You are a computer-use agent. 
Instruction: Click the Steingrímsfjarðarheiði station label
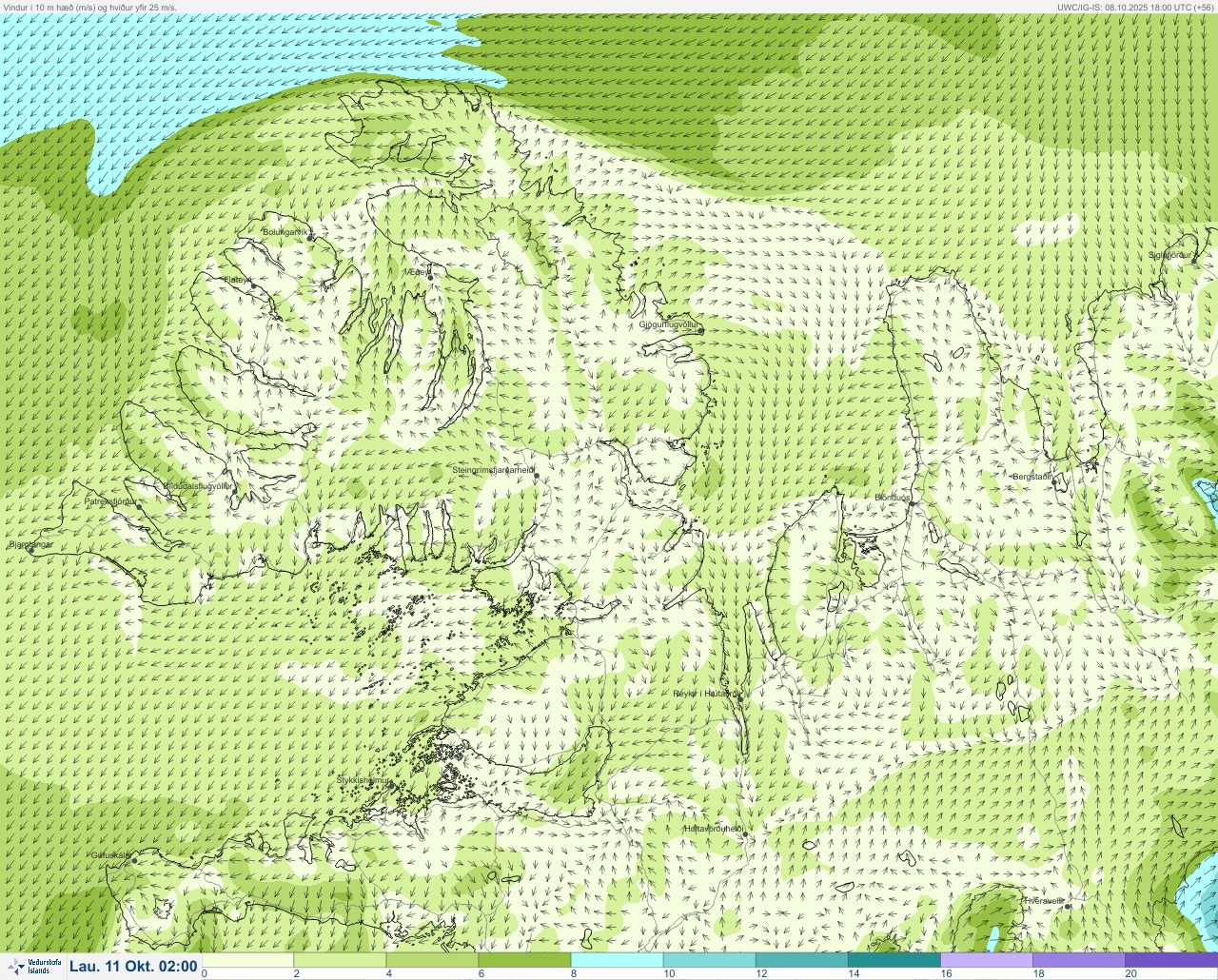(x=492, y=470)
